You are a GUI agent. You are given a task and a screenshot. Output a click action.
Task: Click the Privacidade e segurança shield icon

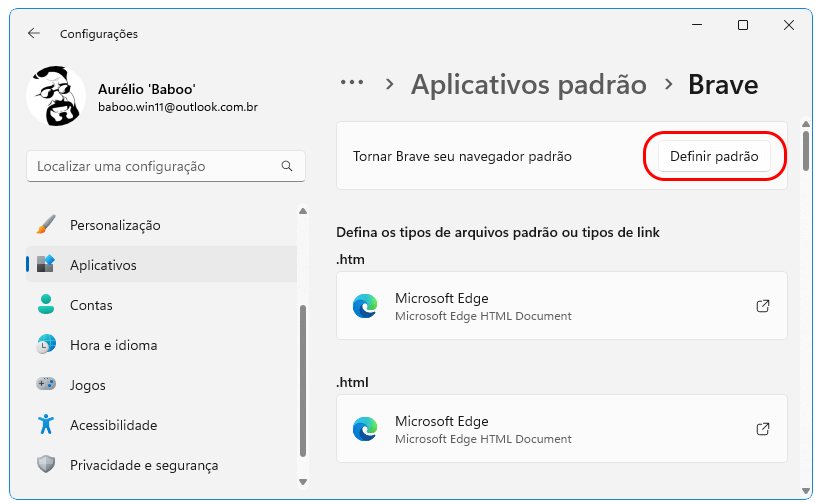(x=46, y=465)
